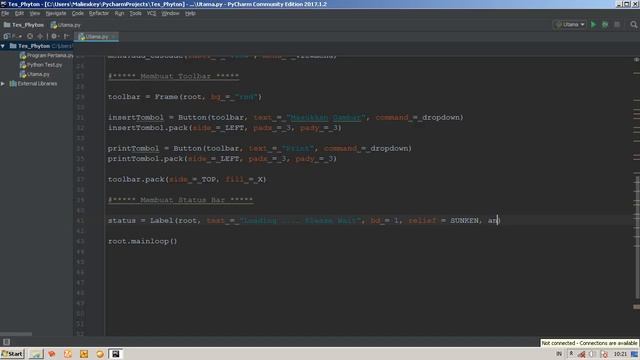
Task: Click Utama.py breadcrumb in navigation bar
Action: (x=66, y=25)
